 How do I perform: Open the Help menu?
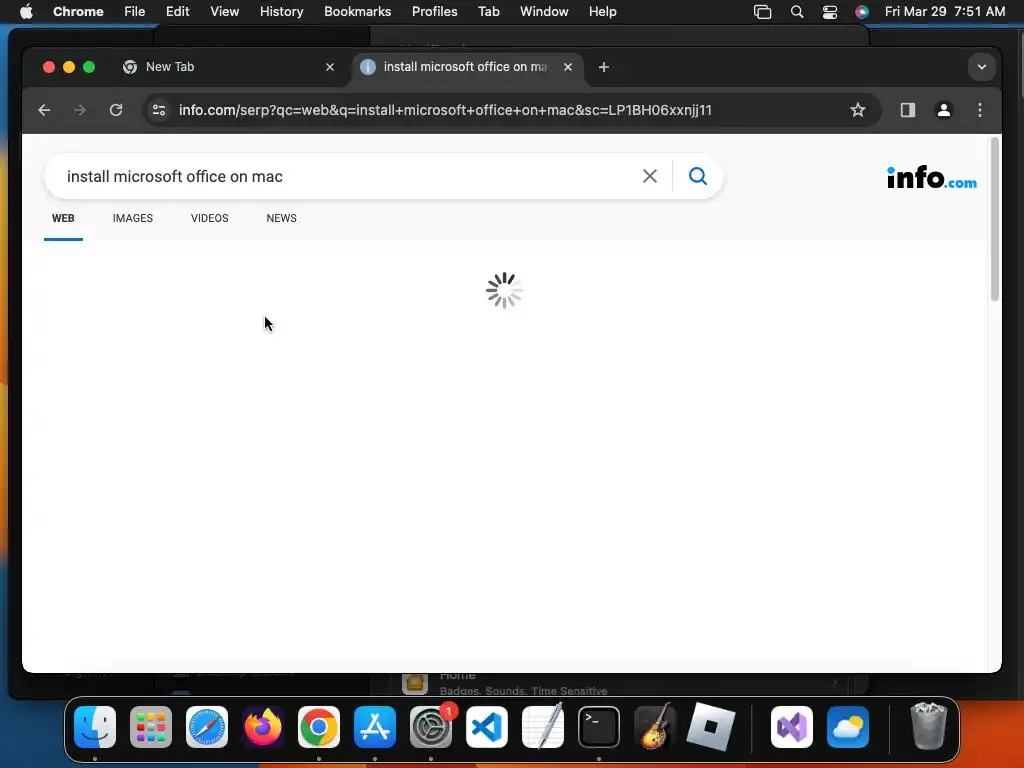tap(603, 12)
